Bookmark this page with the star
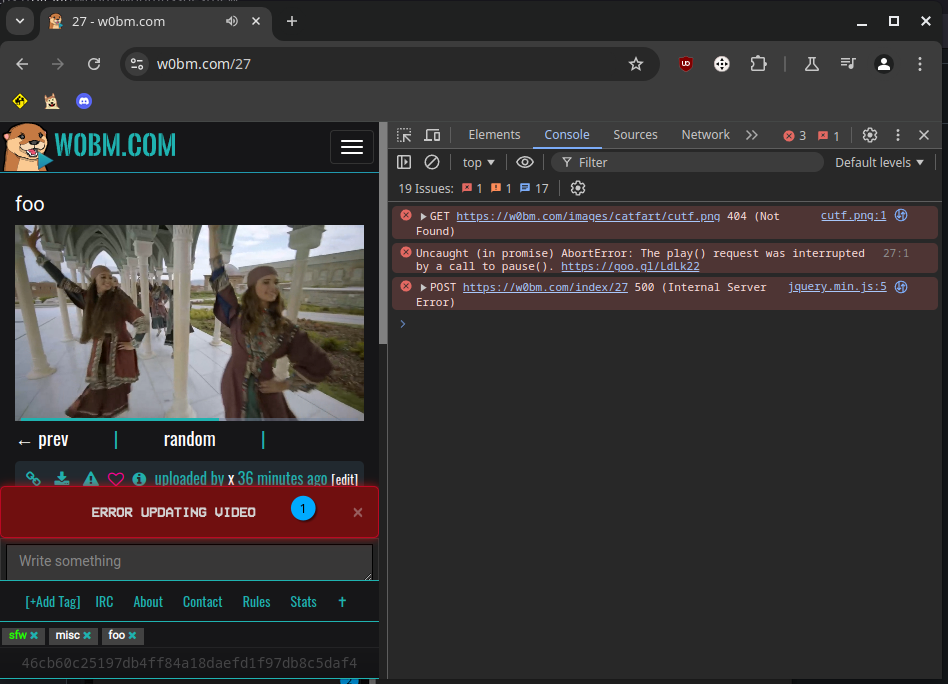This screenshot has height=684, width=948. click(635, 64)
